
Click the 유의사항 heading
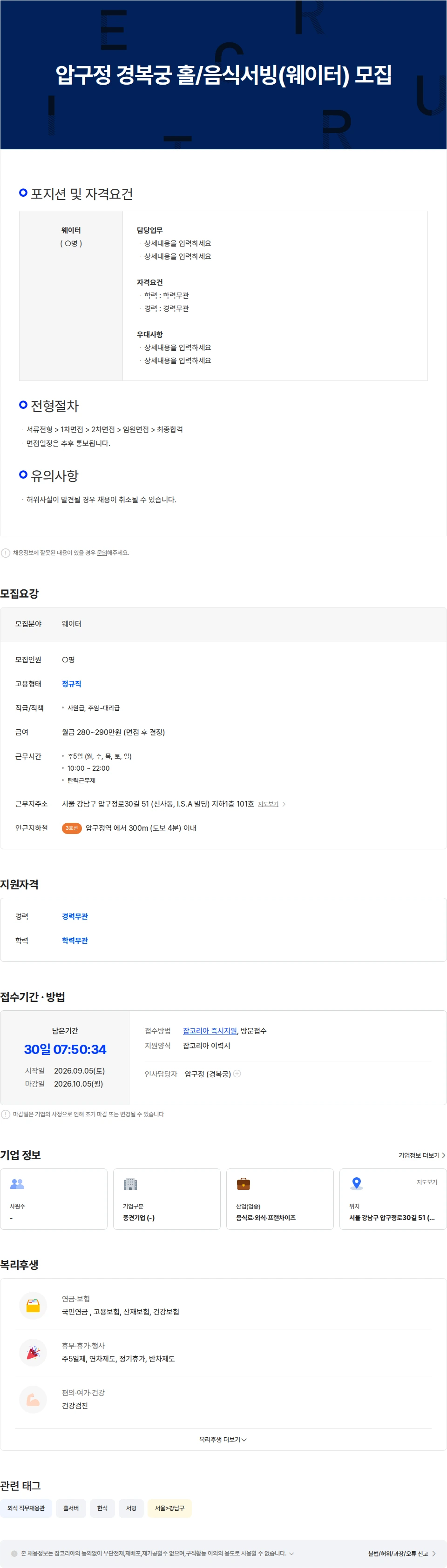click(x=55, y=475)
